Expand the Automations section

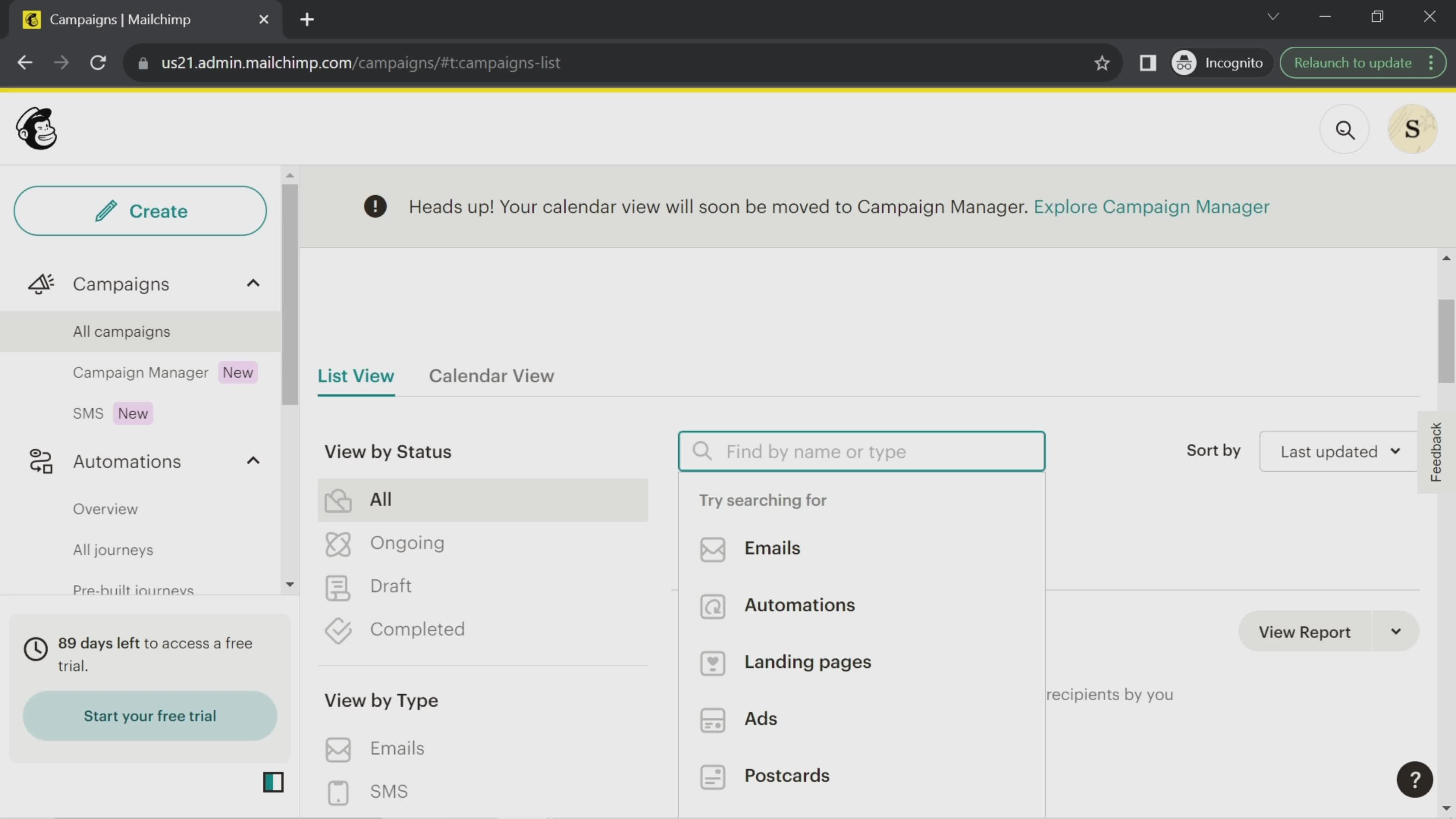pos(253,461)
